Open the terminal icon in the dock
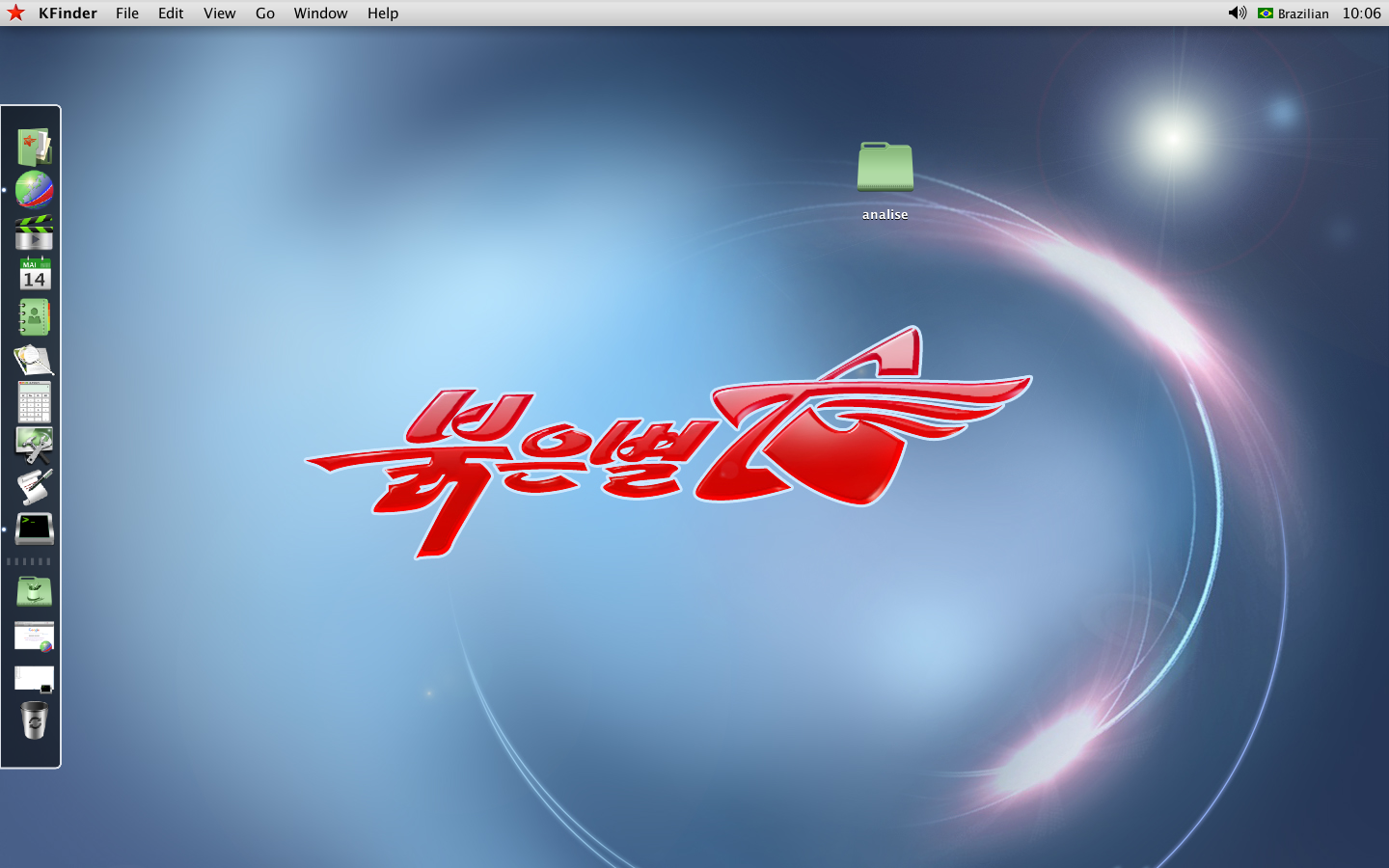This screenshot has width=1389, height=868. (x=34, y=529)
